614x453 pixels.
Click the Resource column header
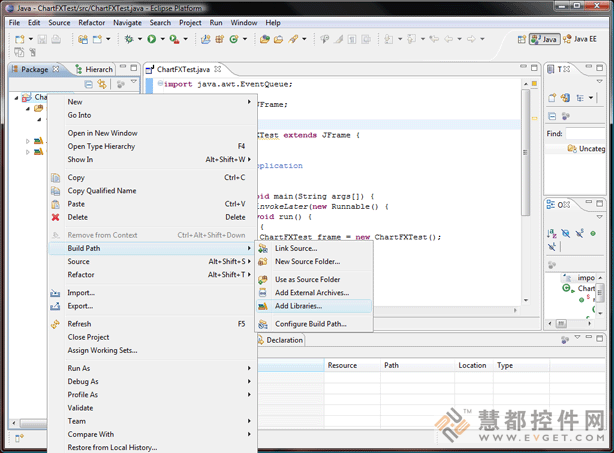(x=352, y=365)
